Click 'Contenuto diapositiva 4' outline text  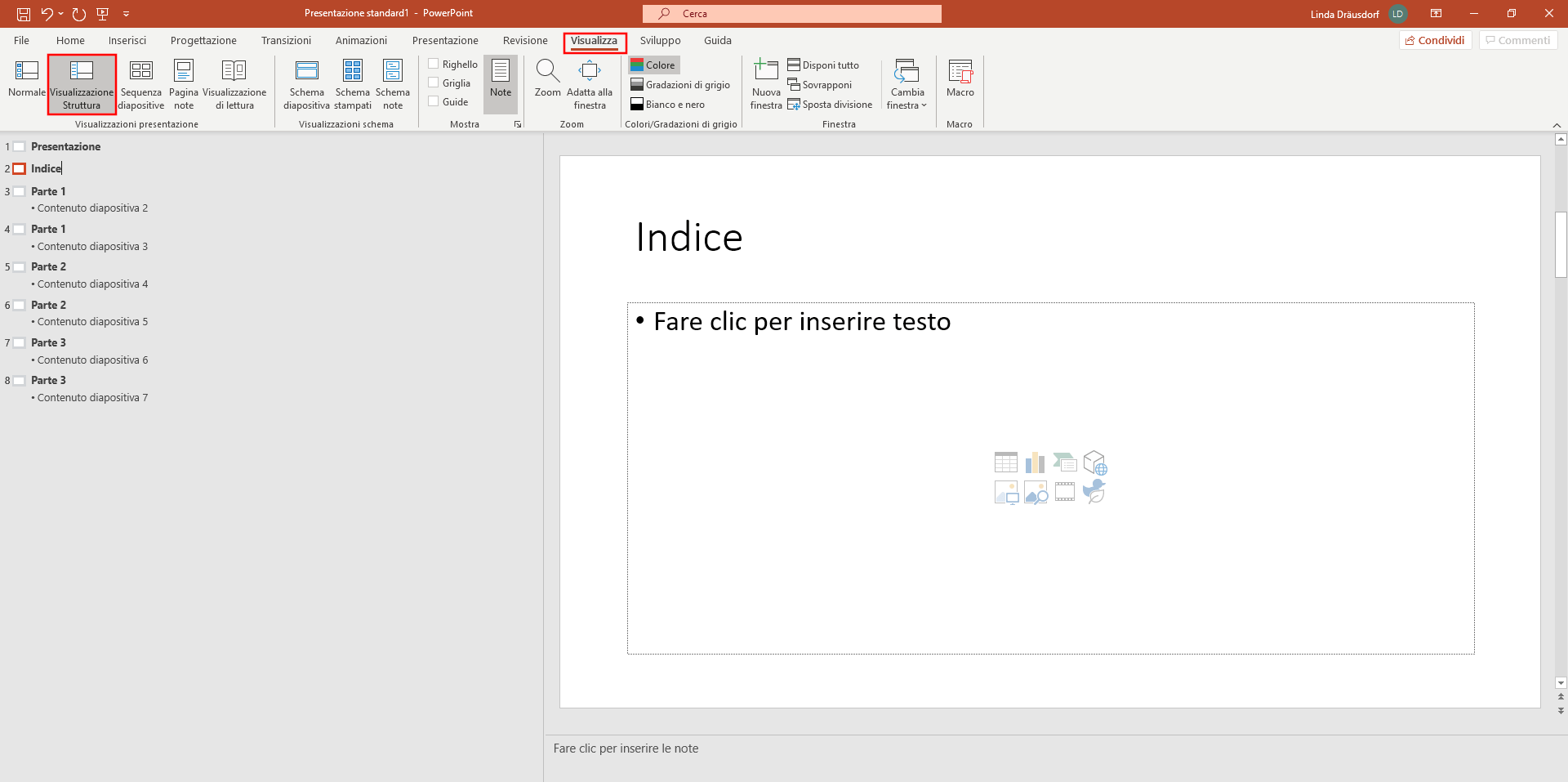coord(92,284)
